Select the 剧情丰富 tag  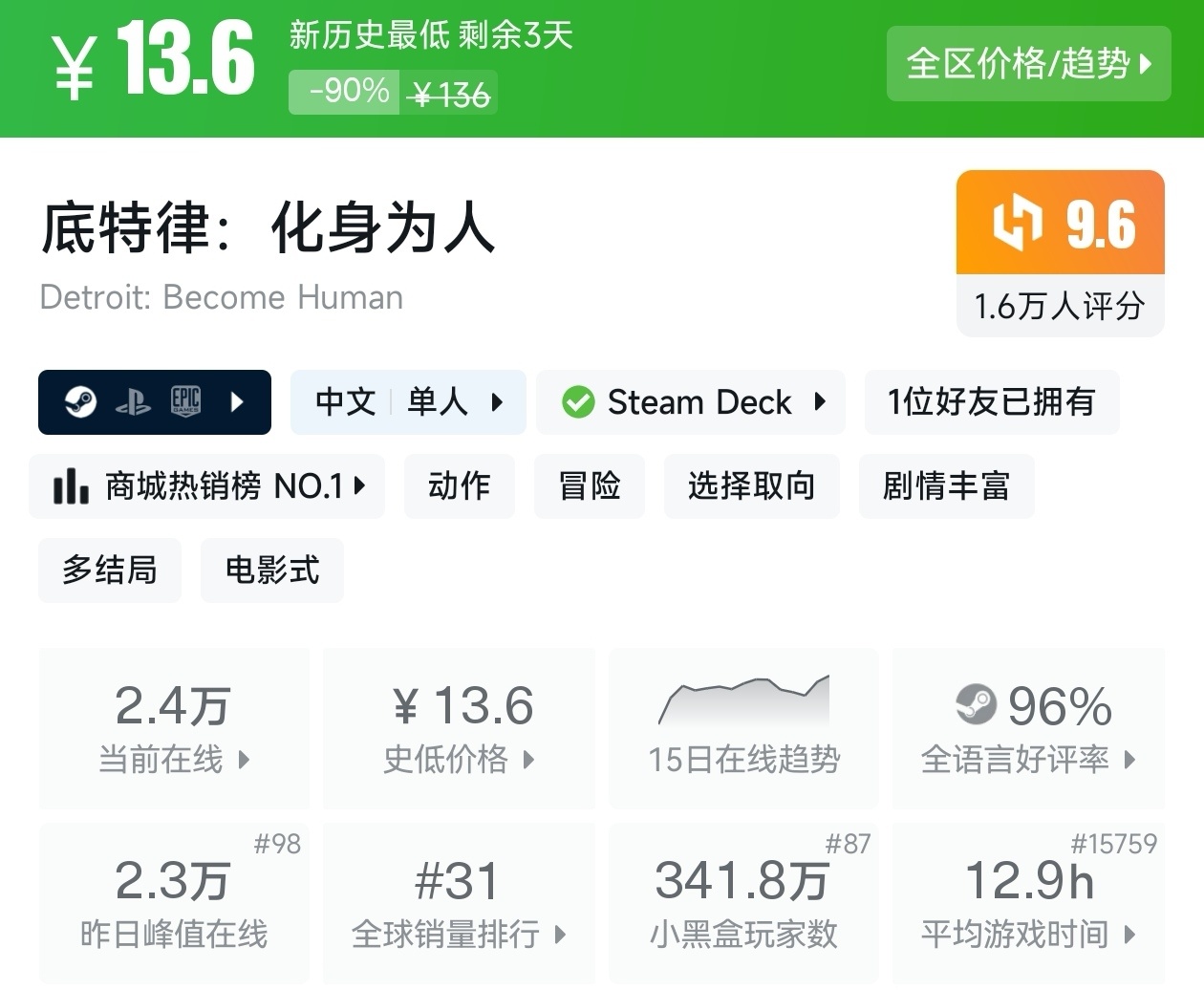coord(946,486)
